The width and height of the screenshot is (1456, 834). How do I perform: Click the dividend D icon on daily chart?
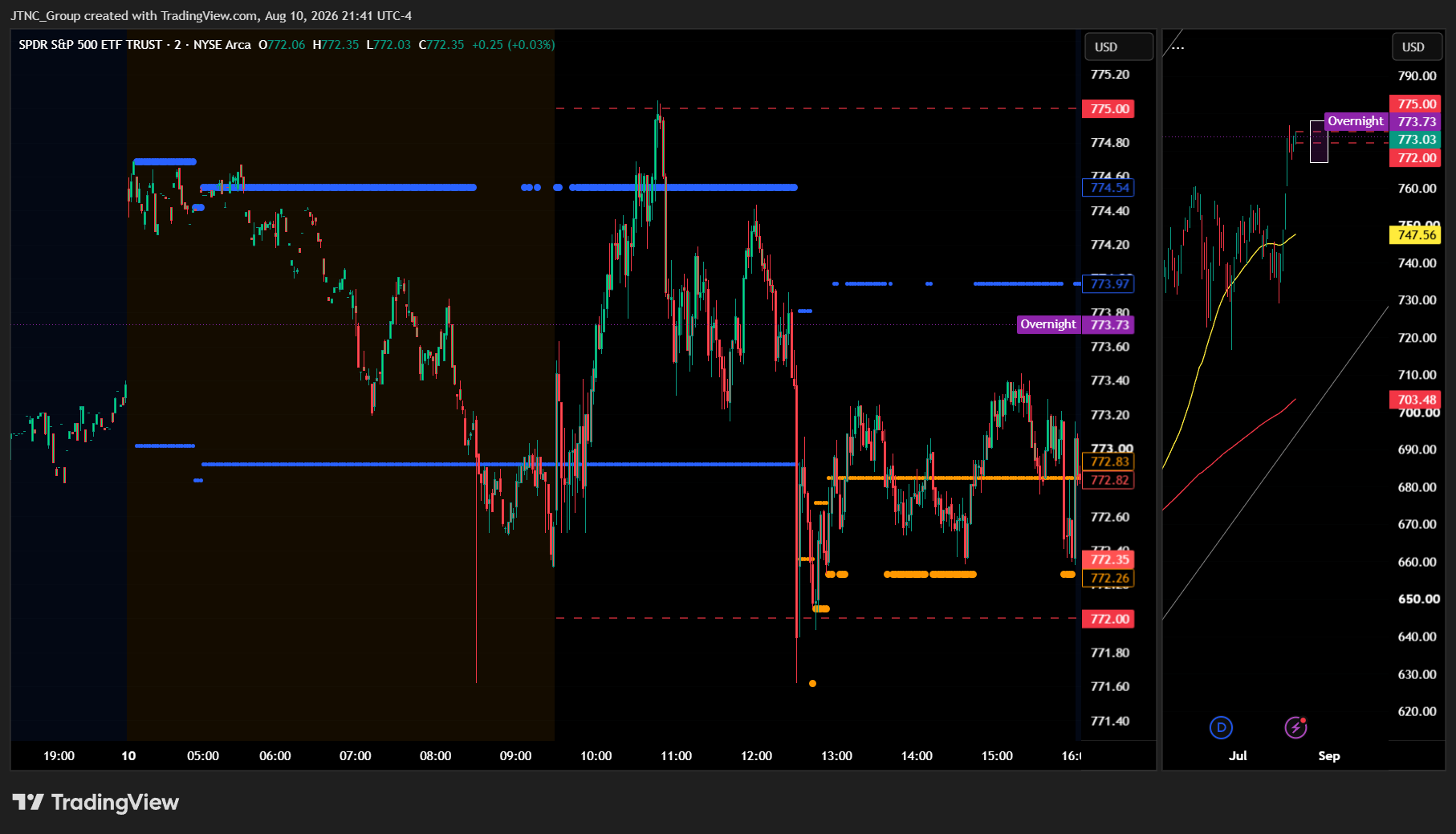pos(1221,727)
